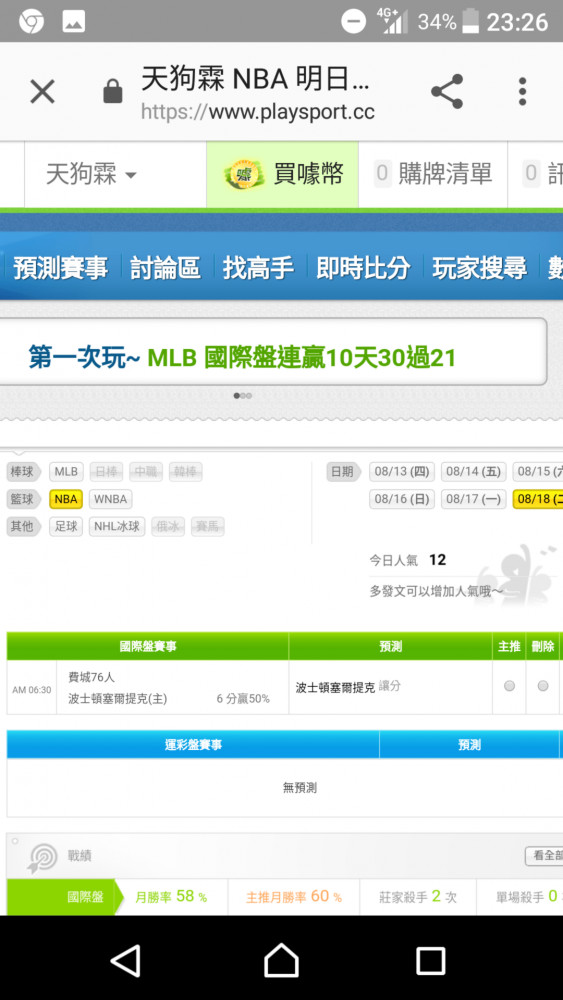Choose date 08/16 (日)
Viewport: 563px width, 1000px height.
402,499
